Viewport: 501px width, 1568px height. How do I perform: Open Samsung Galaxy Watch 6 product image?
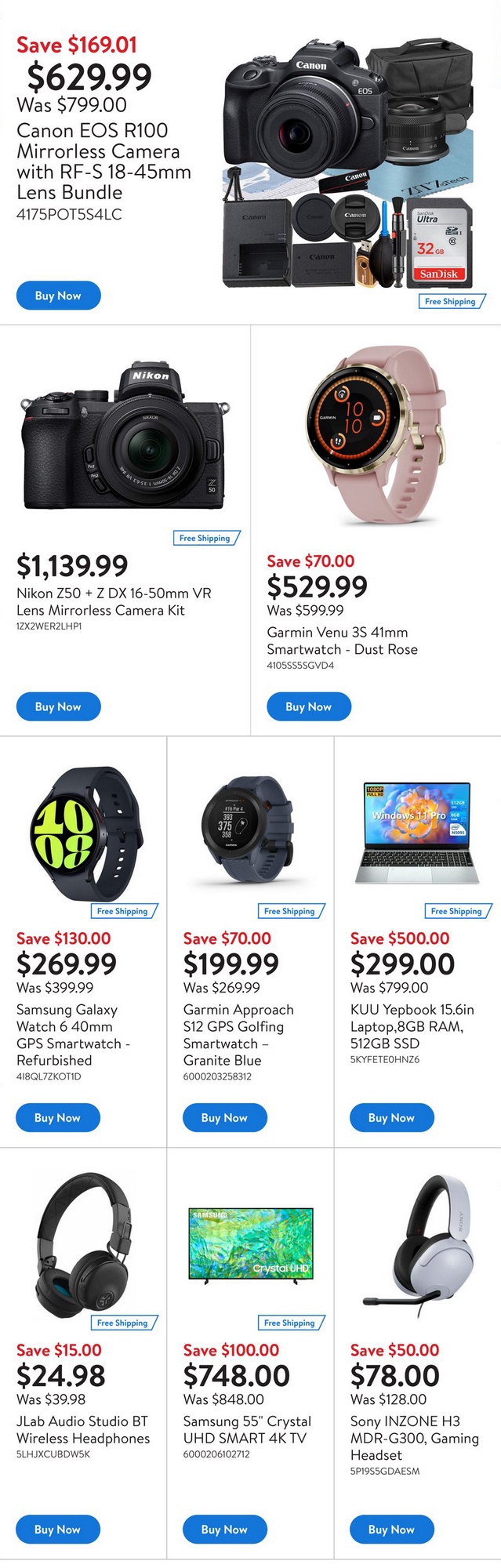point(88,833)
